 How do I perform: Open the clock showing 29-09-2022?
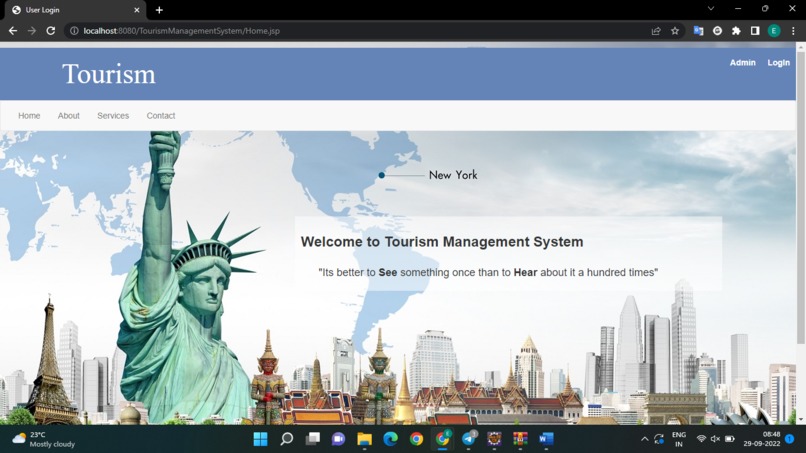click(761, 439)
